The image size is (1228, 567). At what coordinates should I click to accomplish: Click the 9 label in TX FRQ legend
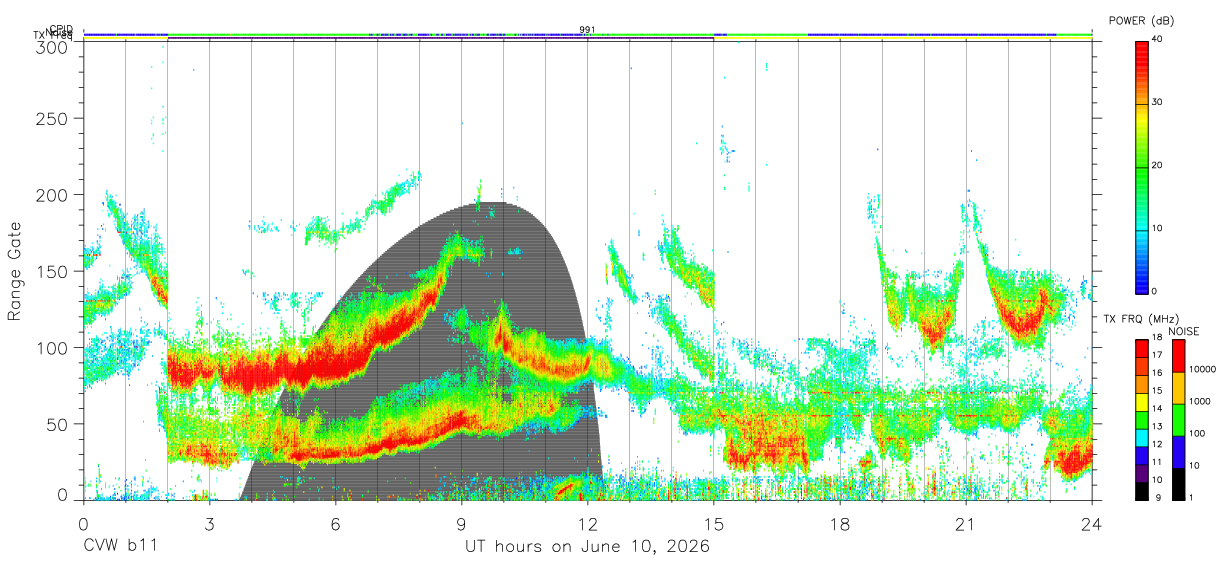pos(1157,496)
